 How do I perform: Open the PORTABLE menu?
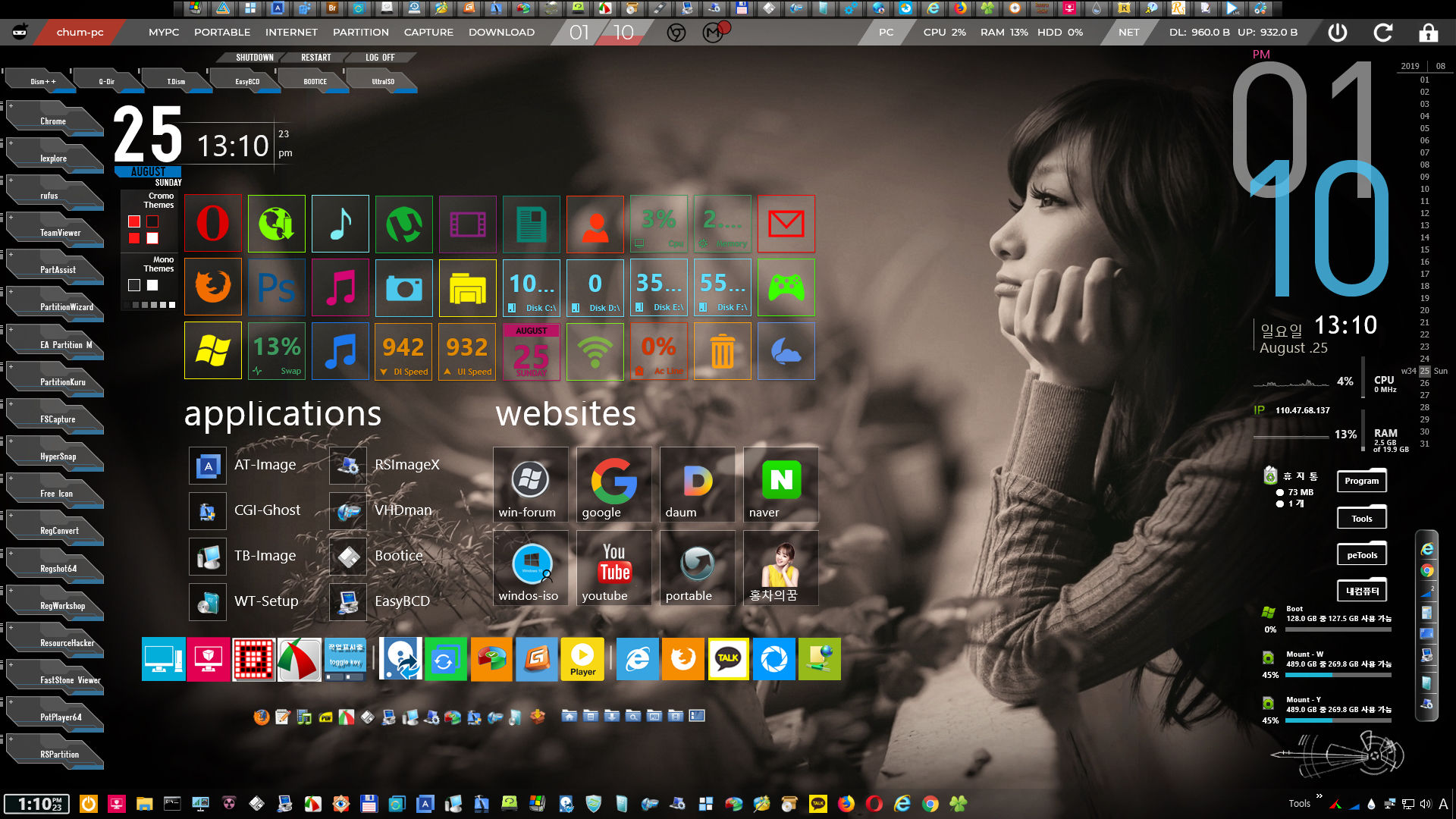[x=222, y=33]
